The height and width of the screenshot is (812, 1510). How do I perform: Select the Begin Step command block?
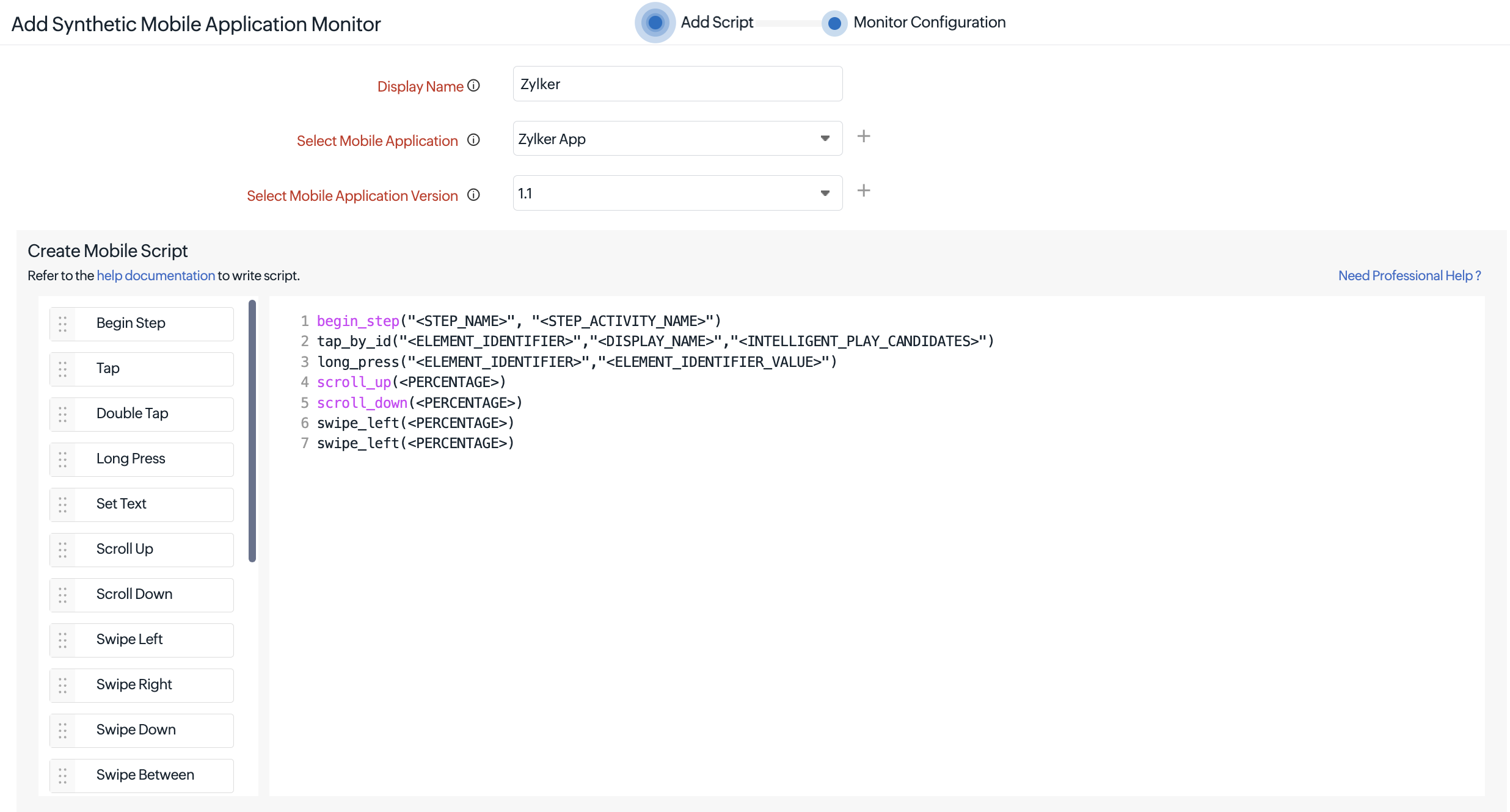point(142,324)
